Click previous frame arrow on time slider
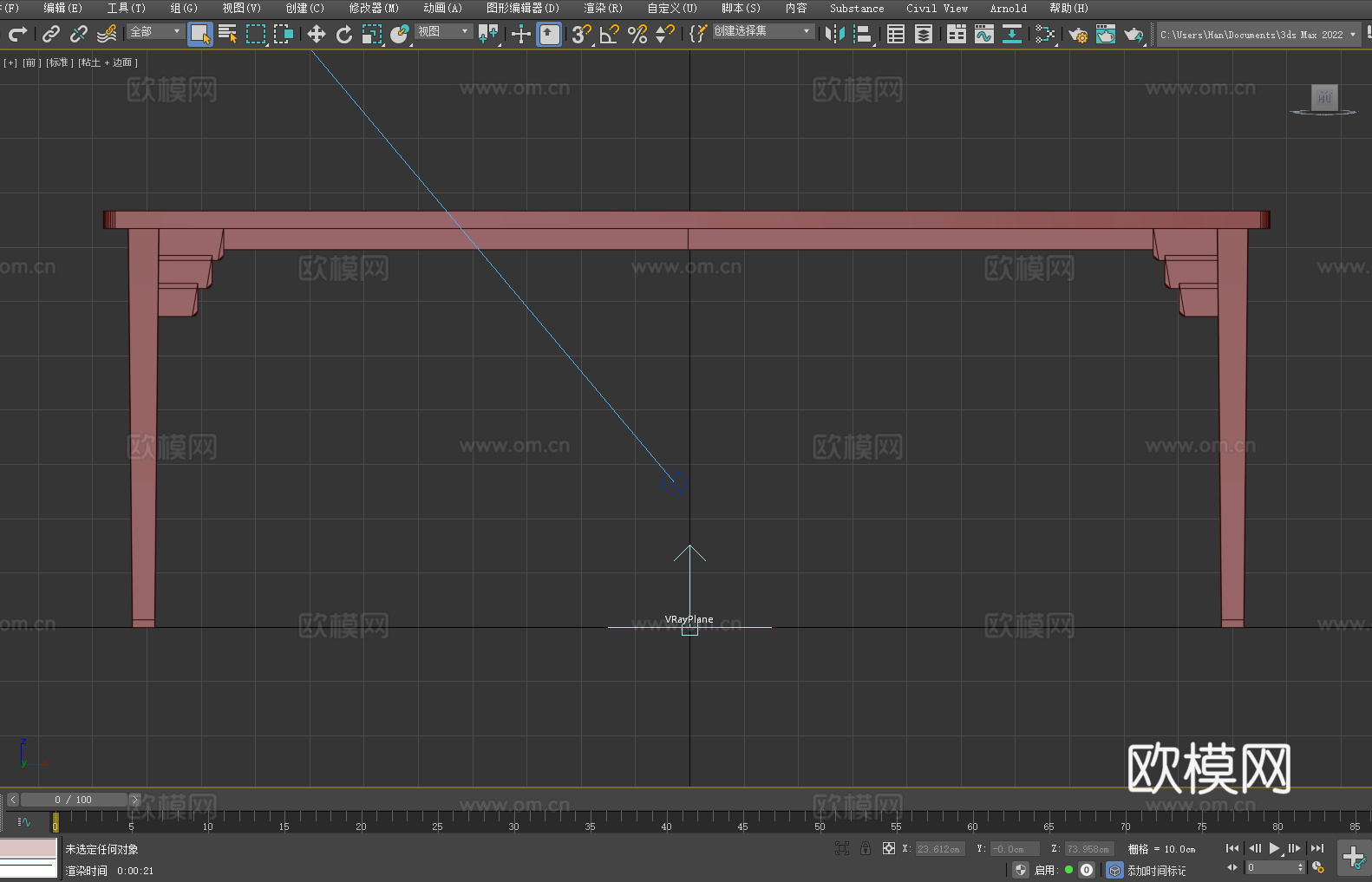The image size is (1372, 882). [13, 800]
